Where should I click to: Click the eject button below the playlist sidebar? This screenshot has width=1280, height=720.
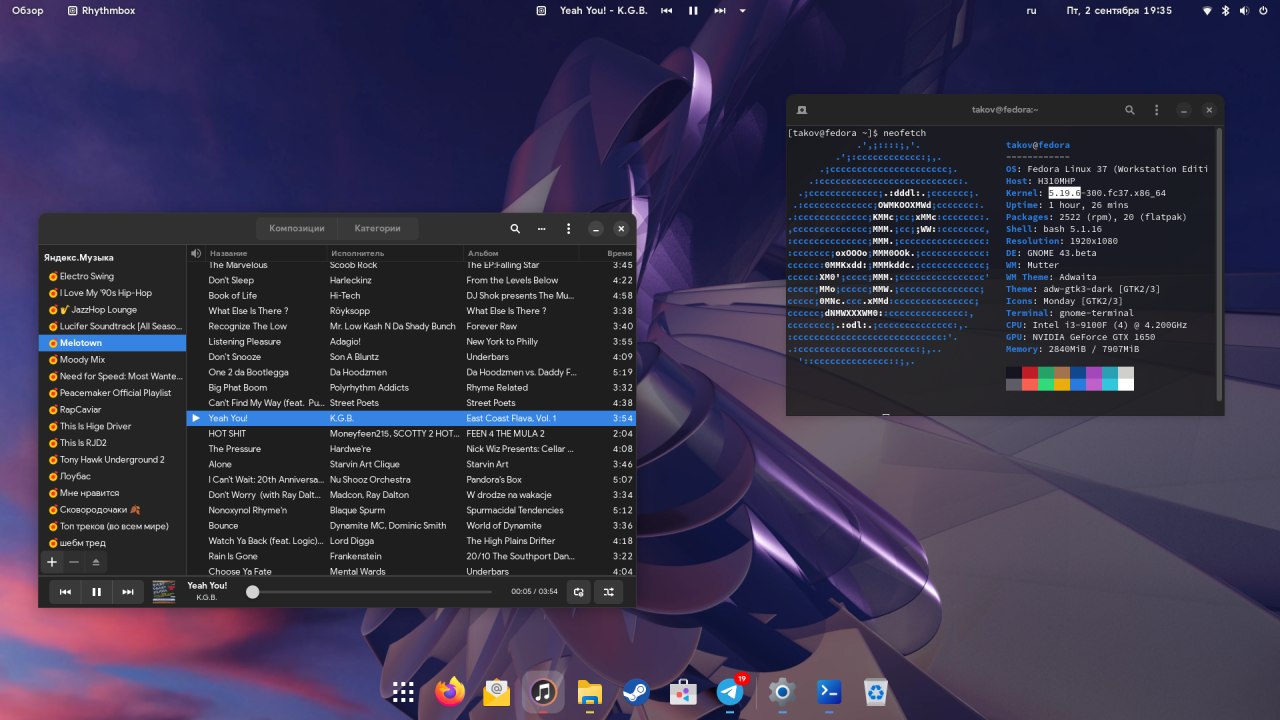pyautogui.click(x=96, y=562)
